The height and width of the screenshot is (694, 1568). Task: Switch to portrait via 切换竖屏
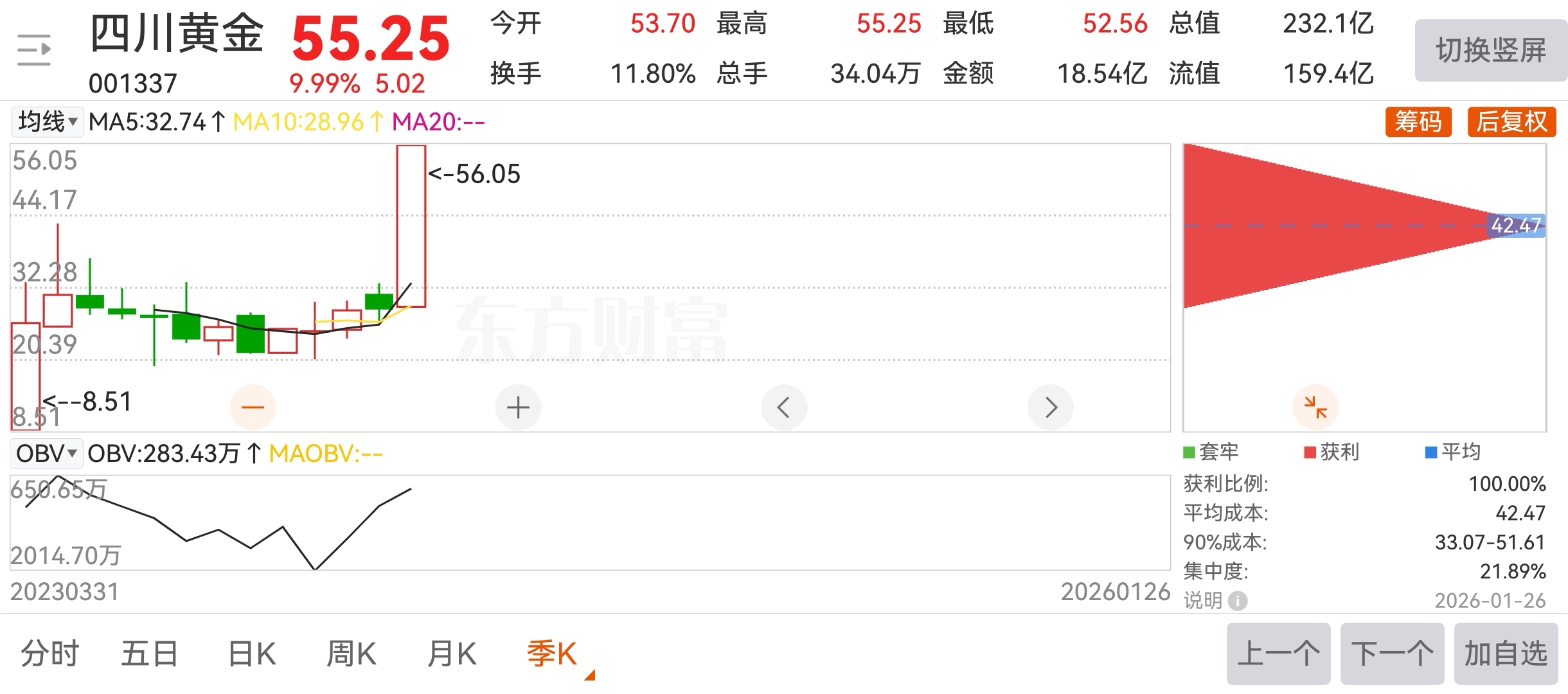[1491, 50]
